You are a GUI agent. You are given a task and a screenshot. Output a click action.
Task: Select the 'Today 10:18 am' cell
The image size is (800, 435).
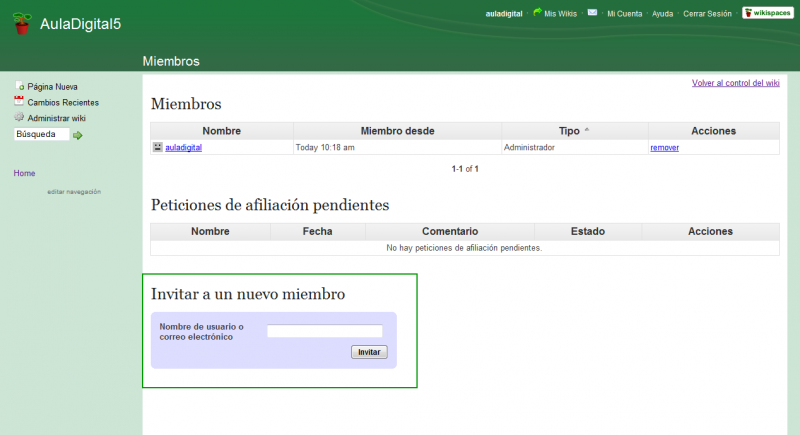coord(397,147)
